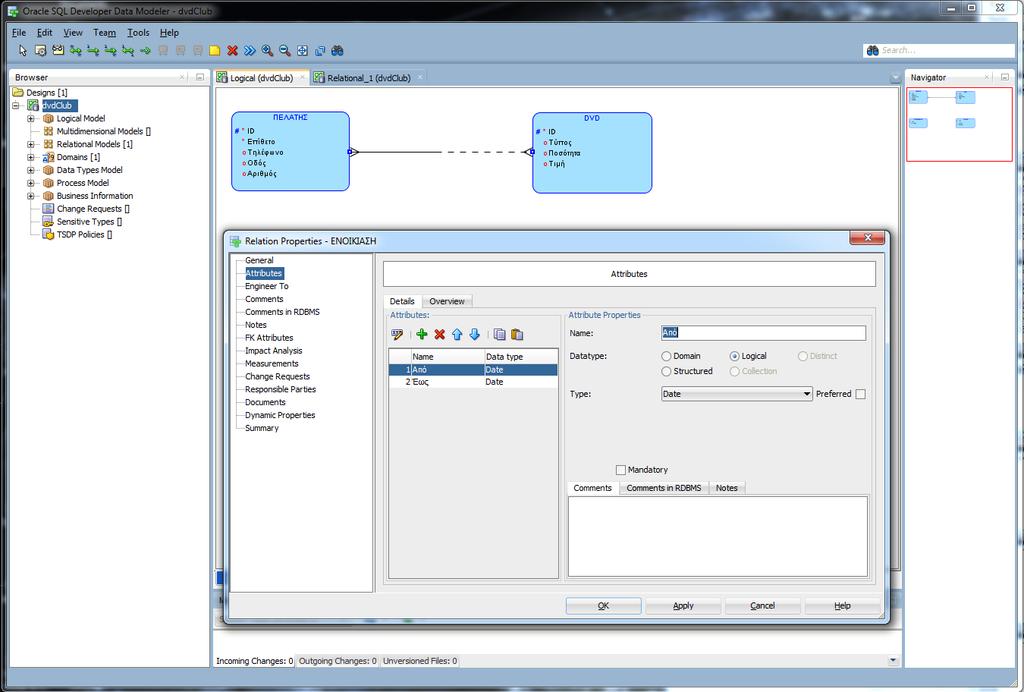Select the Structured datatype radio button
Screen dimensions: 1024x692
(666, 371)
